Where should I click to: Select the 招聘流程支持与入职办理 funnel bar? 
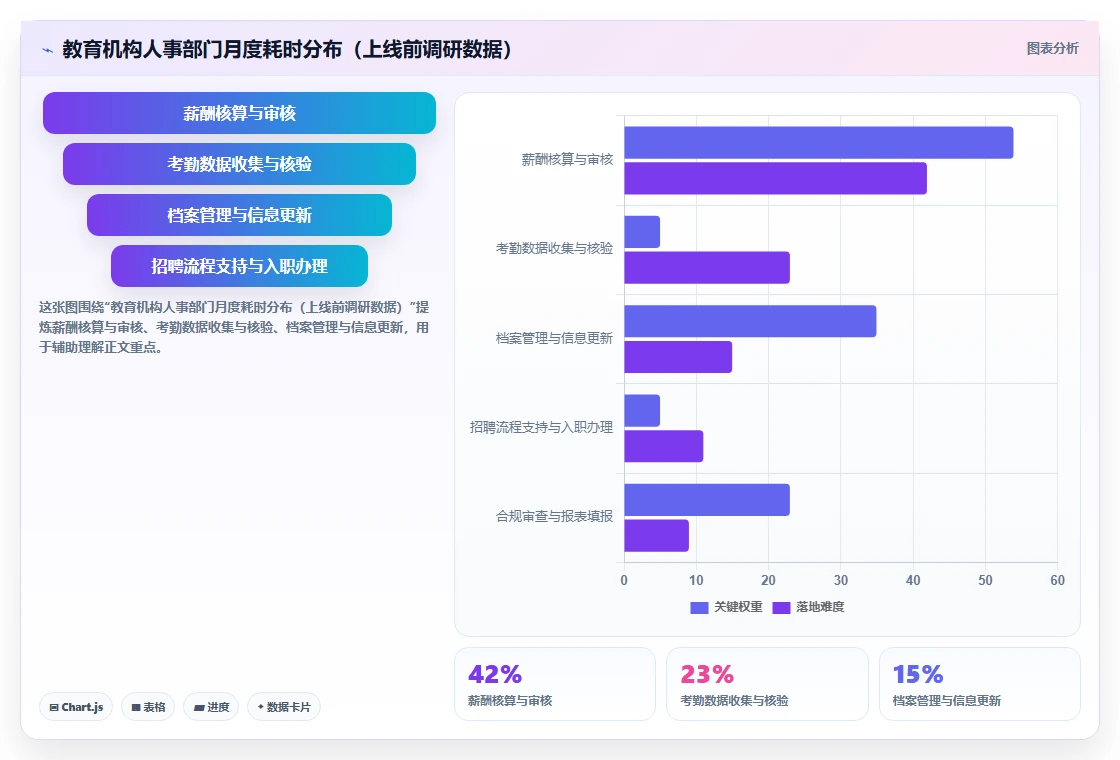click(x=239, y=266)
